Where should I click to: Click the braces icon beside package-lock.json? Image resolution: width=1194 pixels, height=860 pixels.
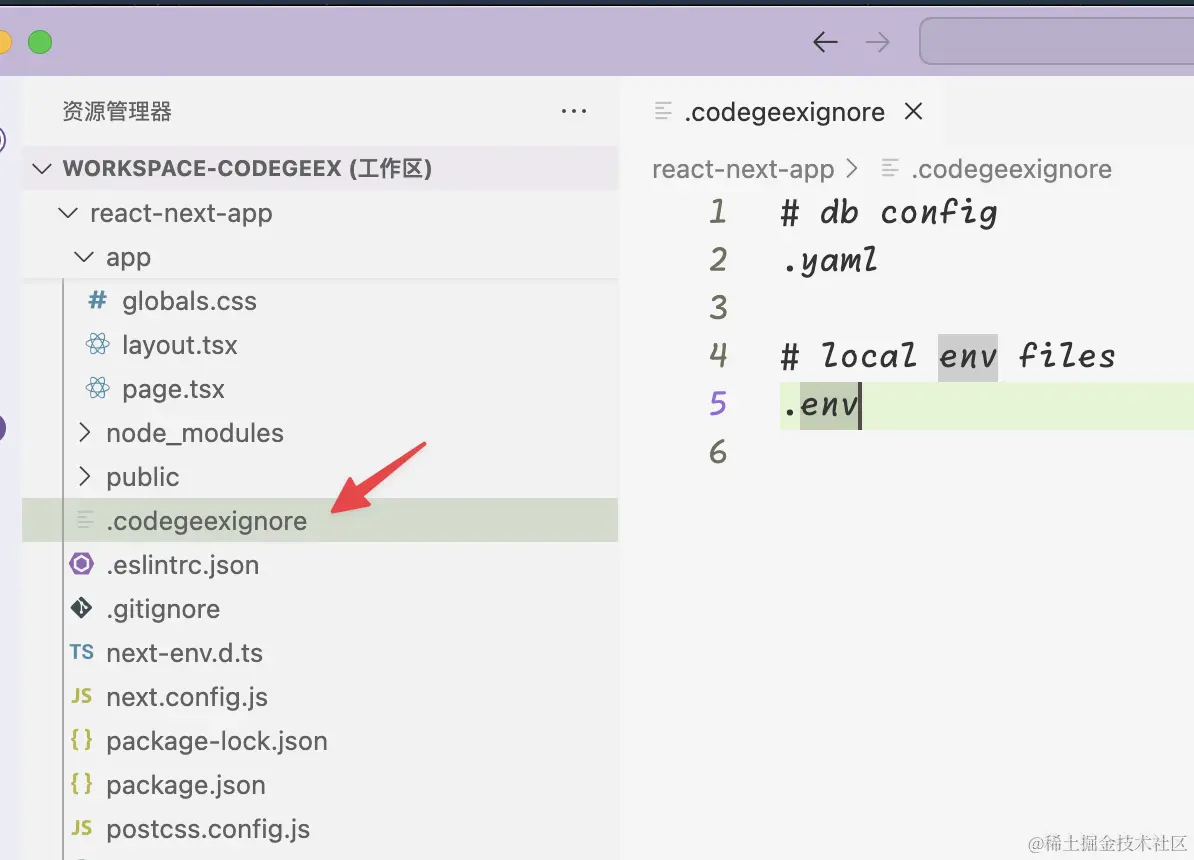[81, 740]
